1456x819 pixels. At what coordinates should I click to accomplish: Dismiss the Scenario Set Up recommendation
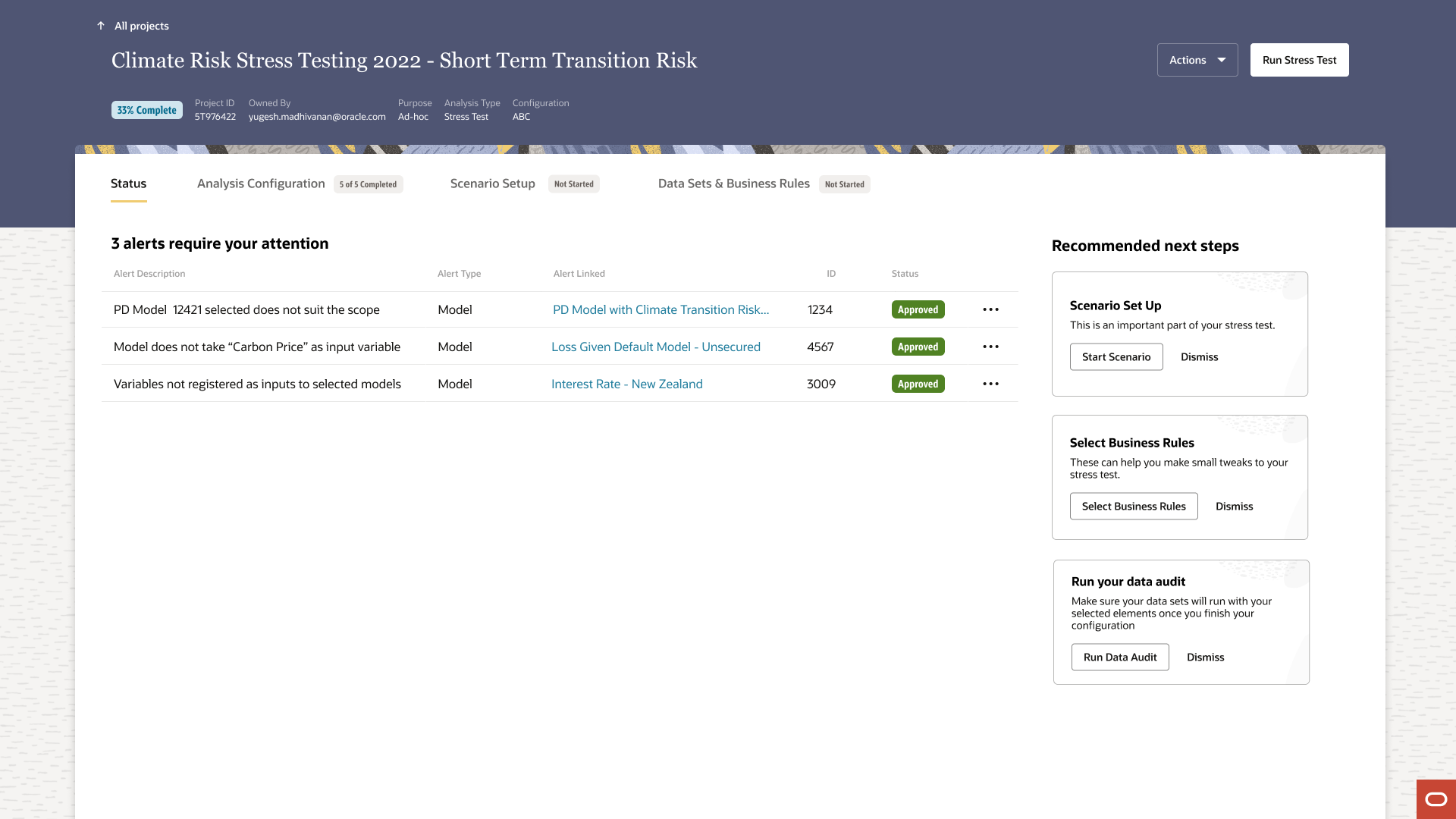click(1199, 357)
